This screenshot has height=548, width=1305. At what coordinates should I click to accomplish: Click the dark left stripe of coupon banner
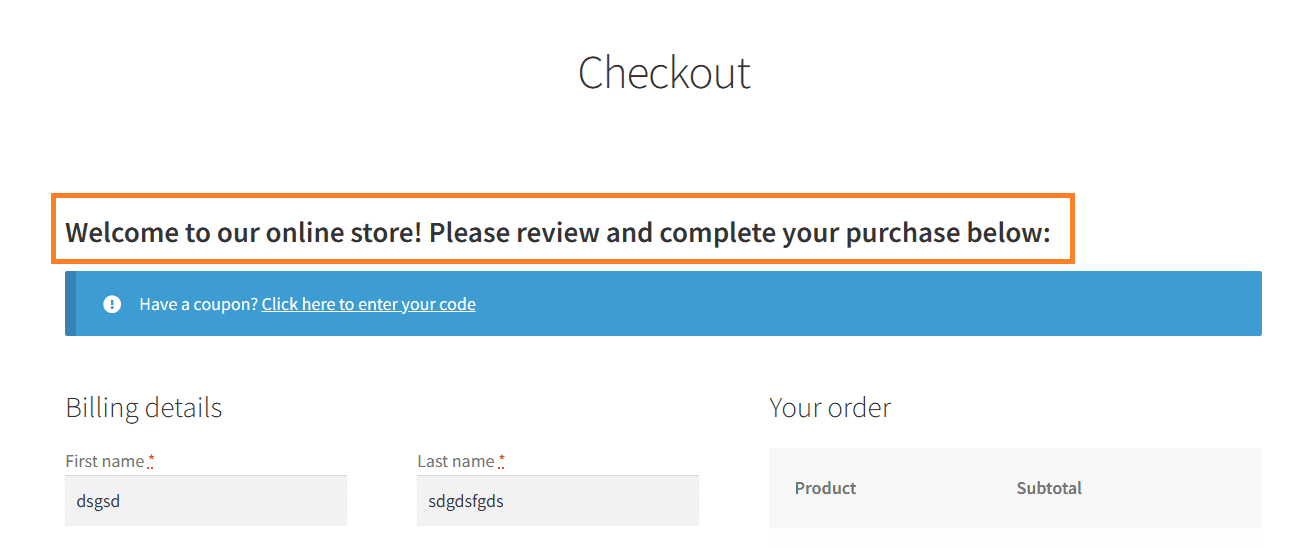(x=70, y=303)
